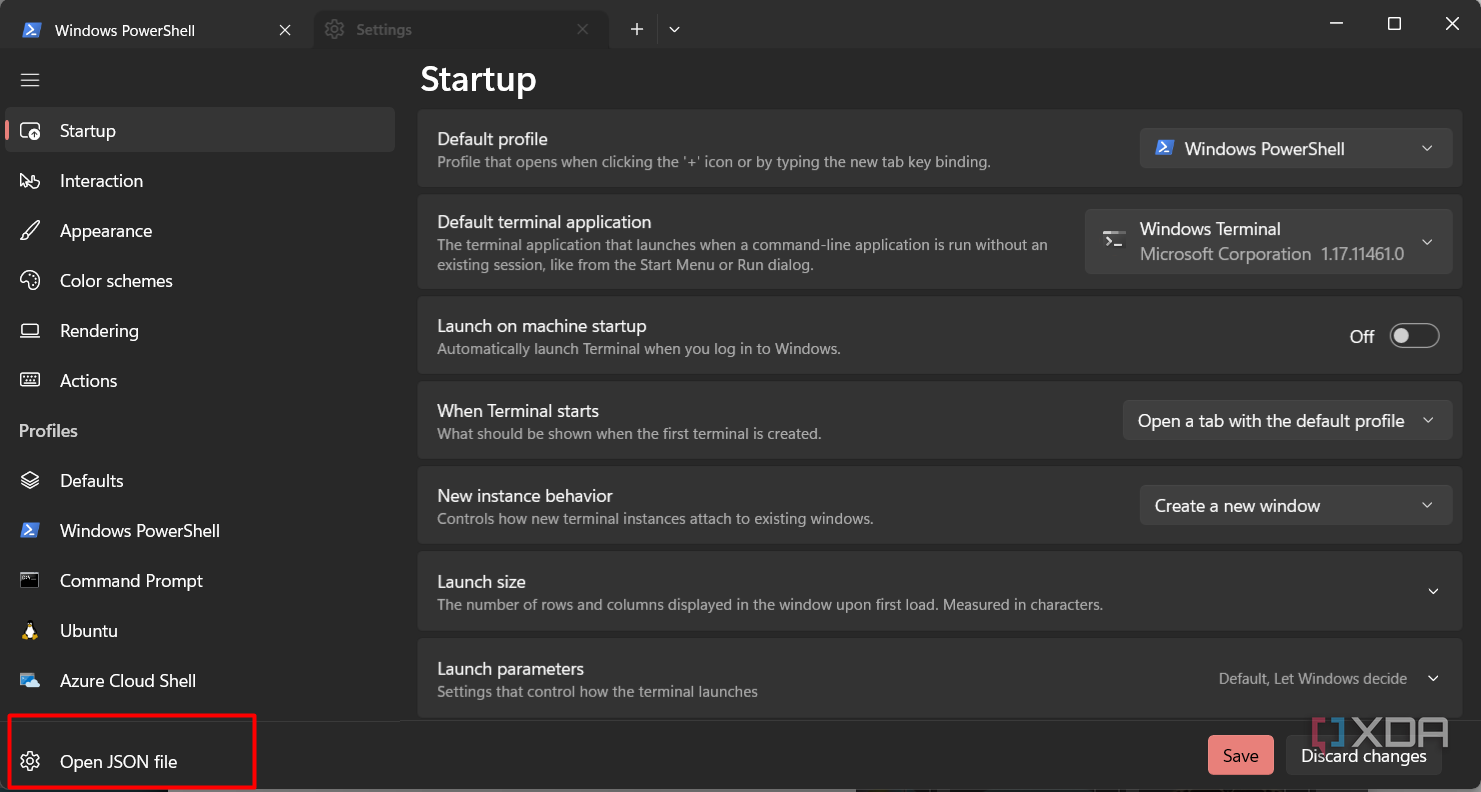
Task: Click the Discard changes button
Action: 1363,756
